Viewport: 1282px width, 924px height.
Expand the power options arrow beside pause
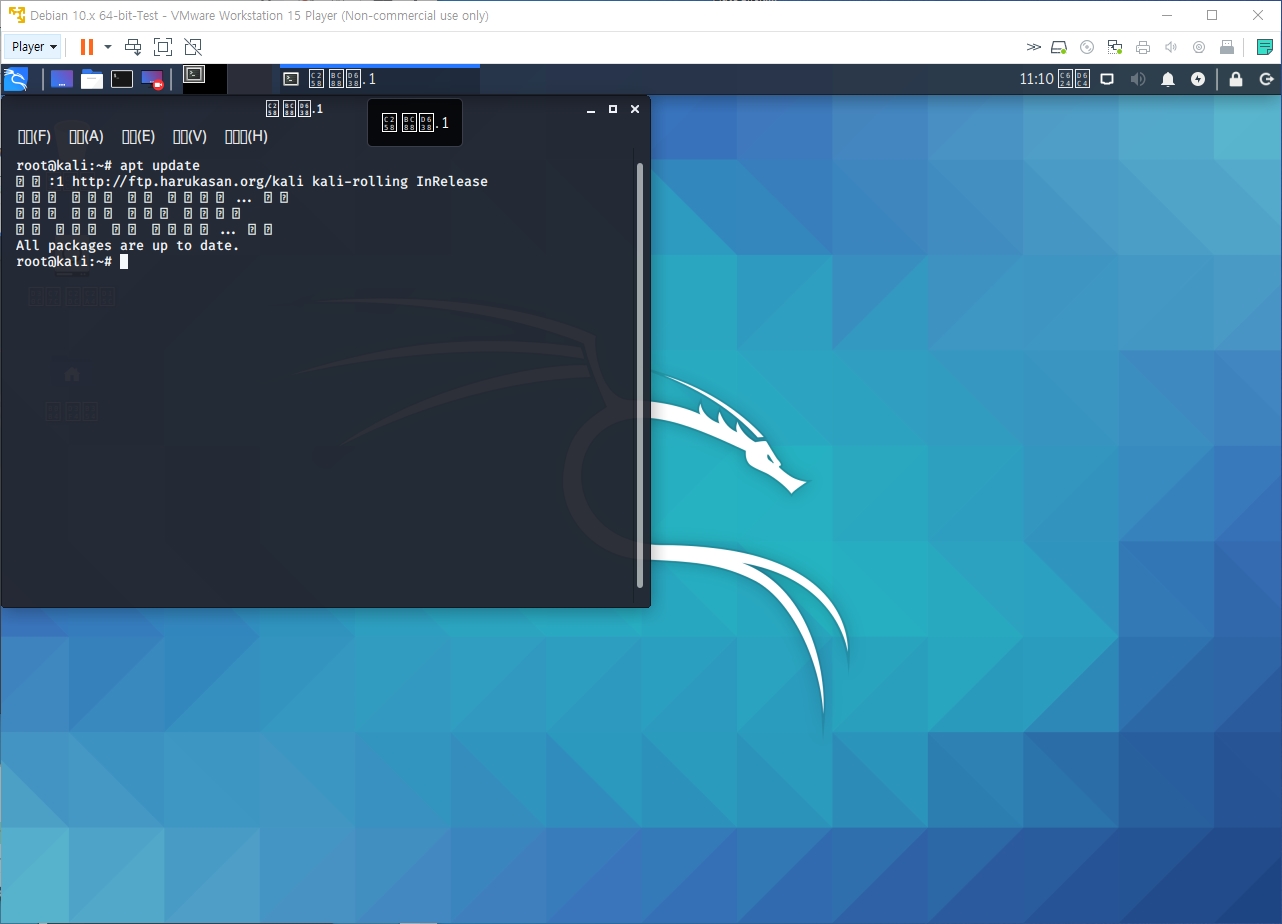[x=108, y=46]
